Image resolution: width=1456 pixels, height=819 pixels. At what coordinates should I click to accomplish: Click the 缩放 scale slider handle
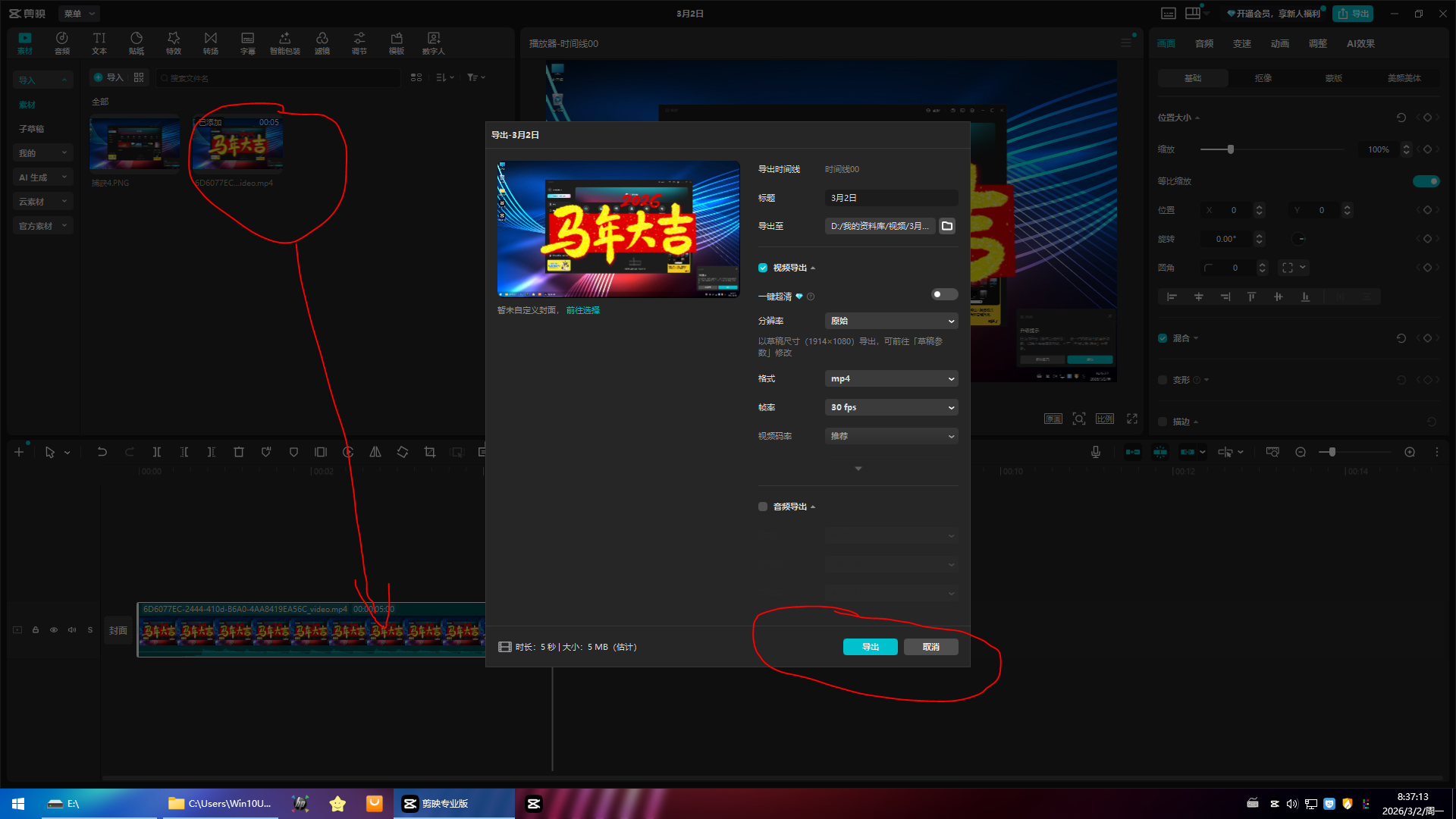(1230, 149)
